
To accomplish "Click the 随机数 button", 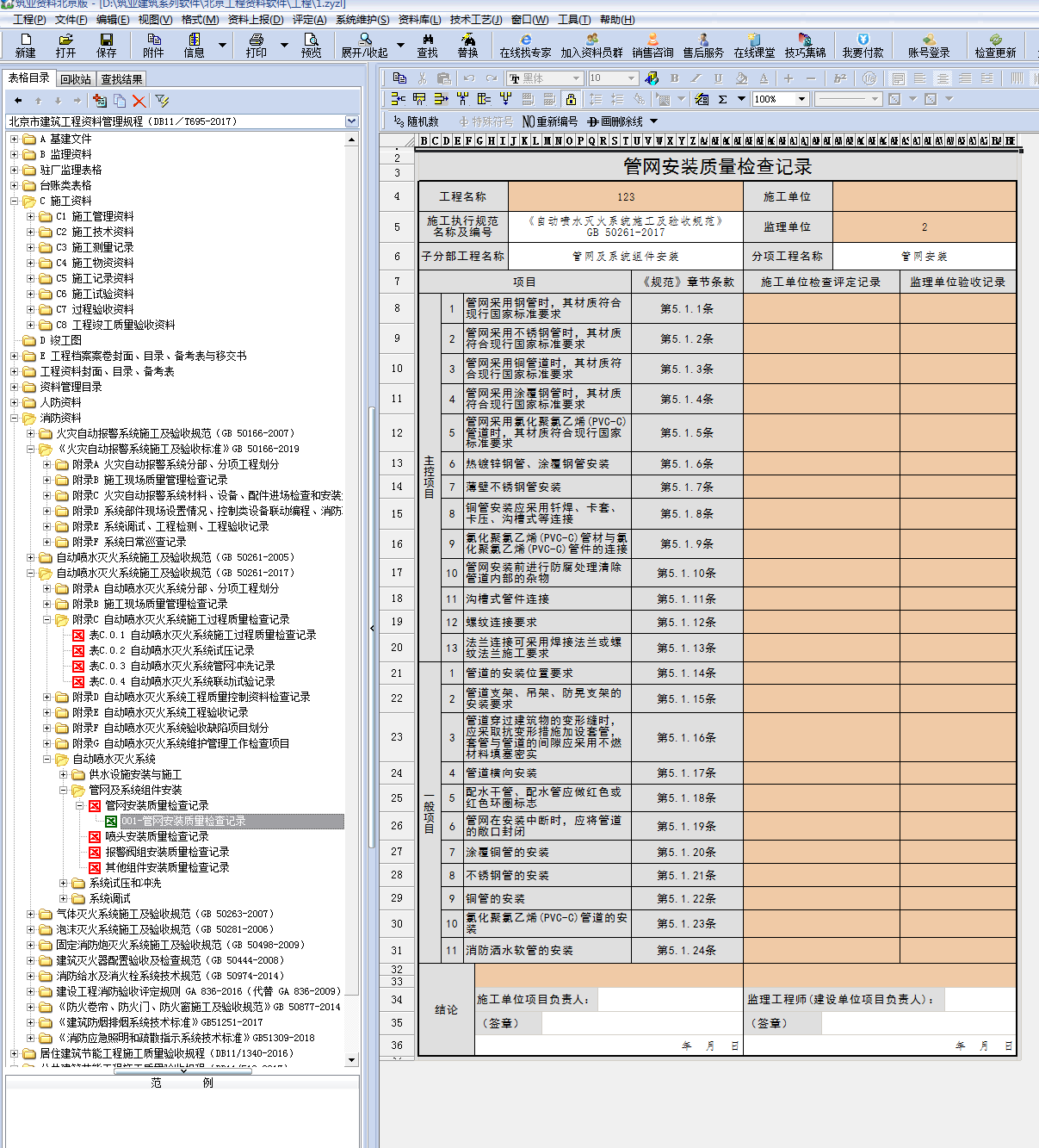I will click(416, 121).
